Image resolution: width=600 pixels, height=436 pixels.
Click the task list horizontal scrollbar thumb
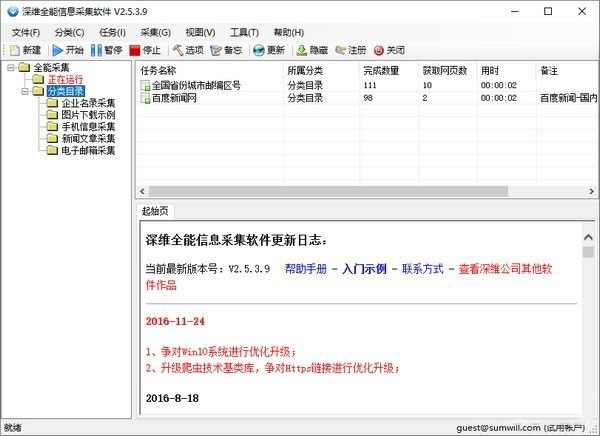[x=328, y=191]
